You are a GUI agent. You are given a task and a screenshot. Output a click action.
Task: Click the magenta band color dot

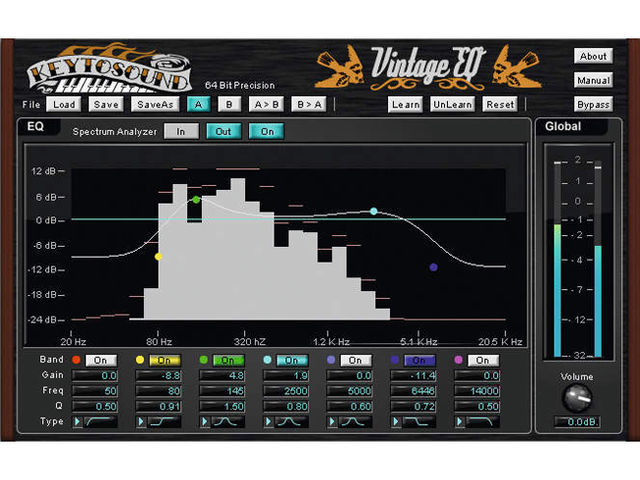[x=458, y=360]
